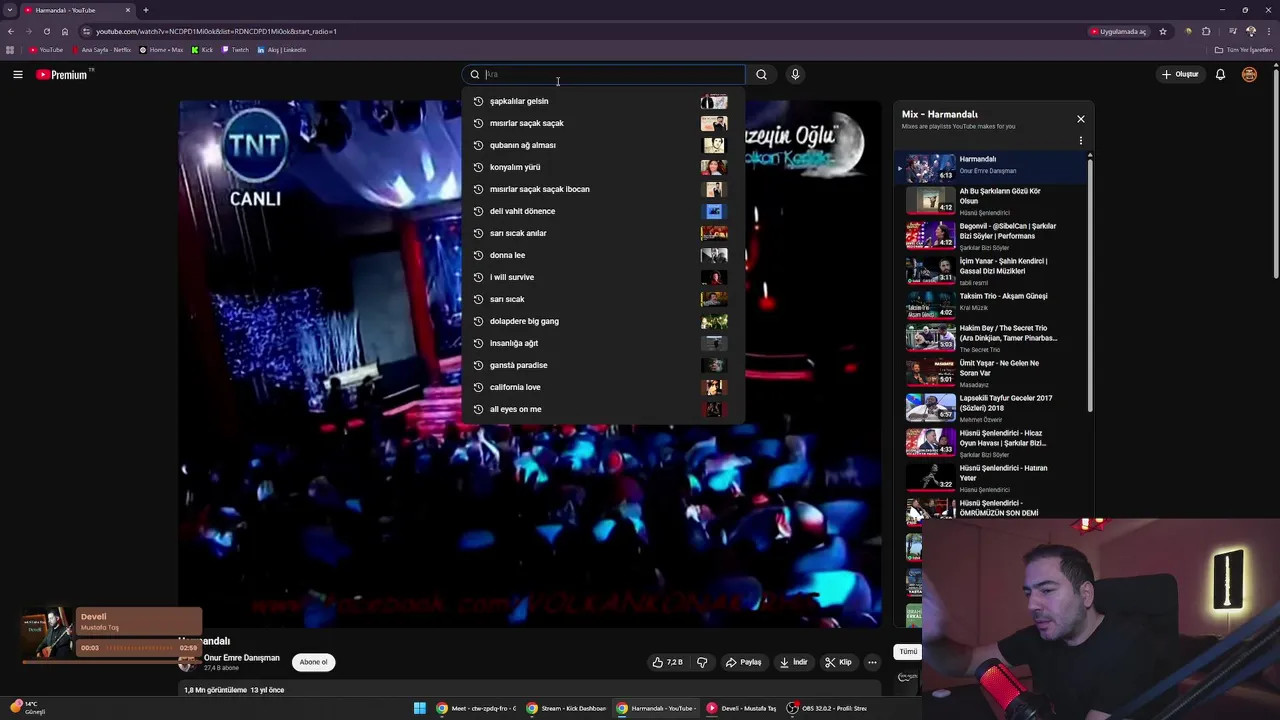The image size is (1280, 720).
Task: Click the Oluştur create button
Action: coord(1180,74)
